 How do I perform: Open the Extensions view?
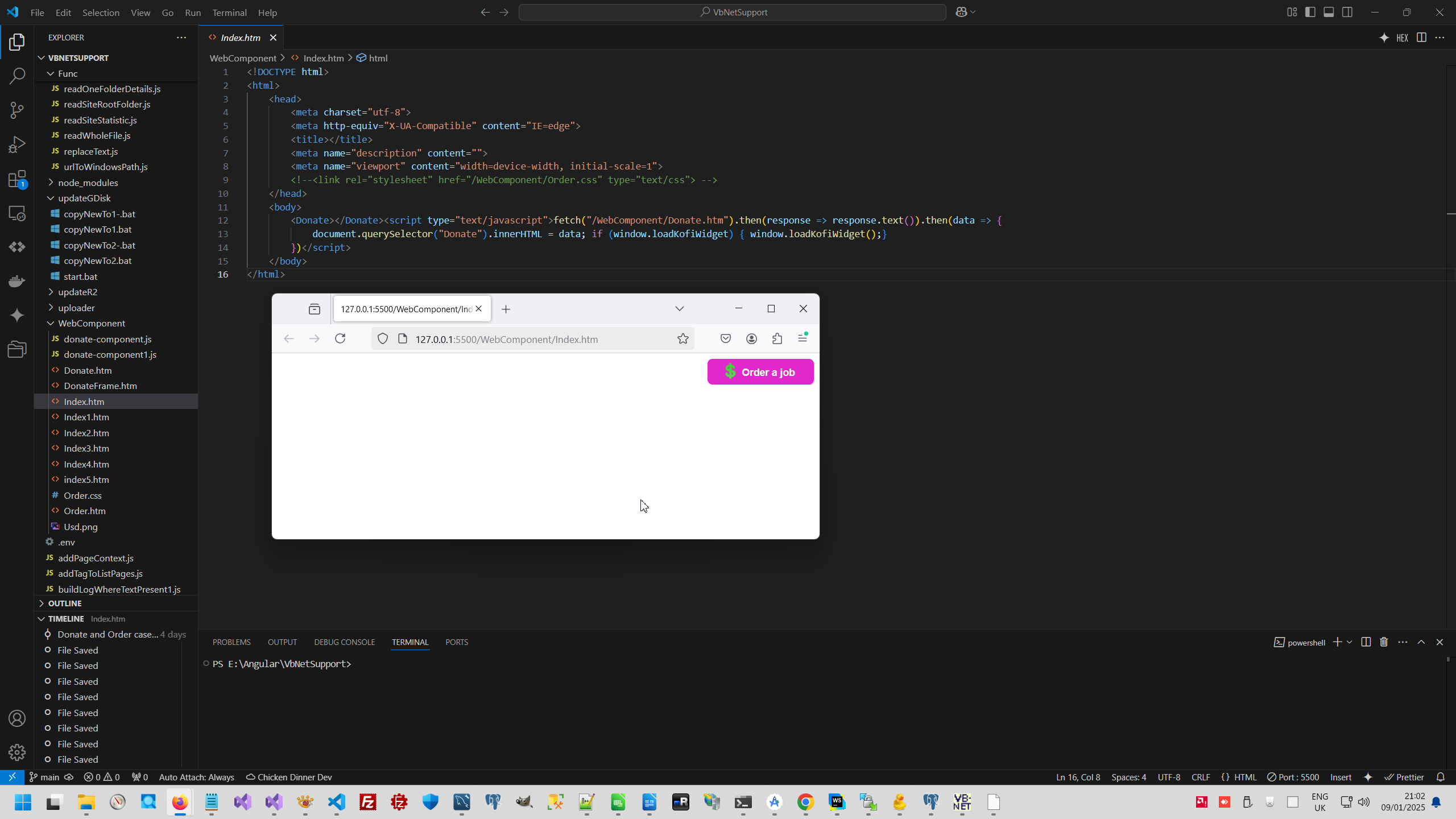17,179
